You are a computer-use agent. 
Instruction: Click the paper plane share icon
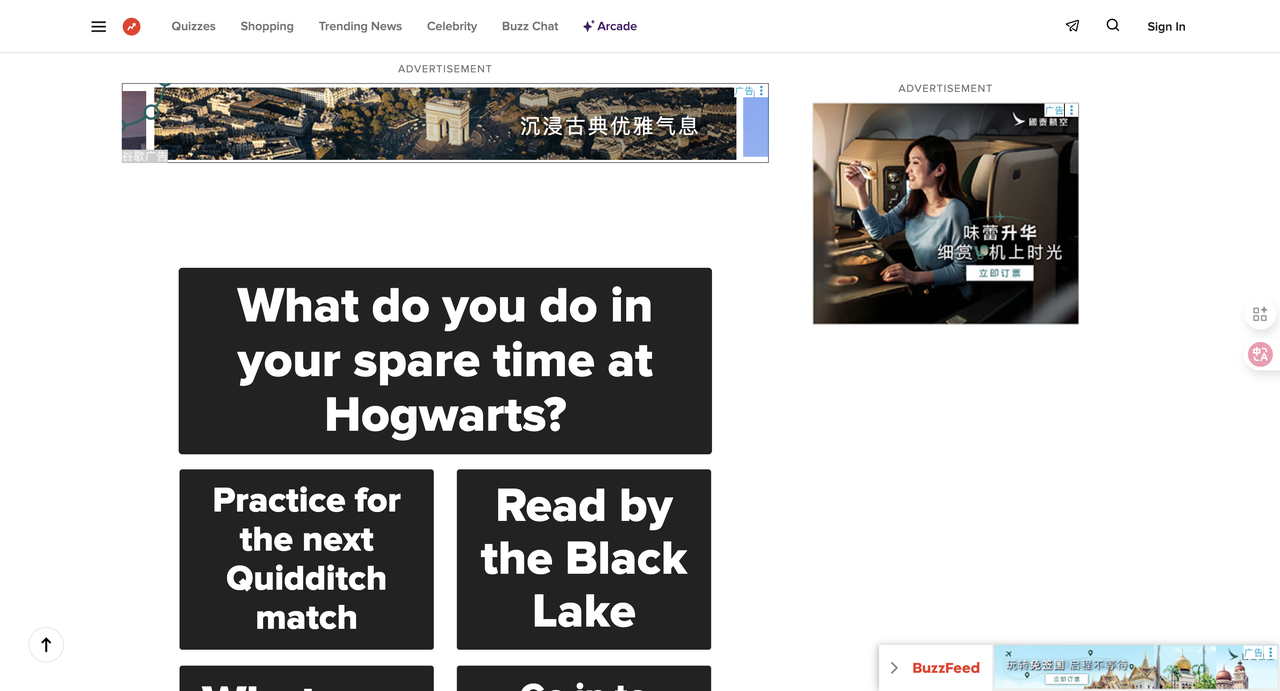(1072, 27)
